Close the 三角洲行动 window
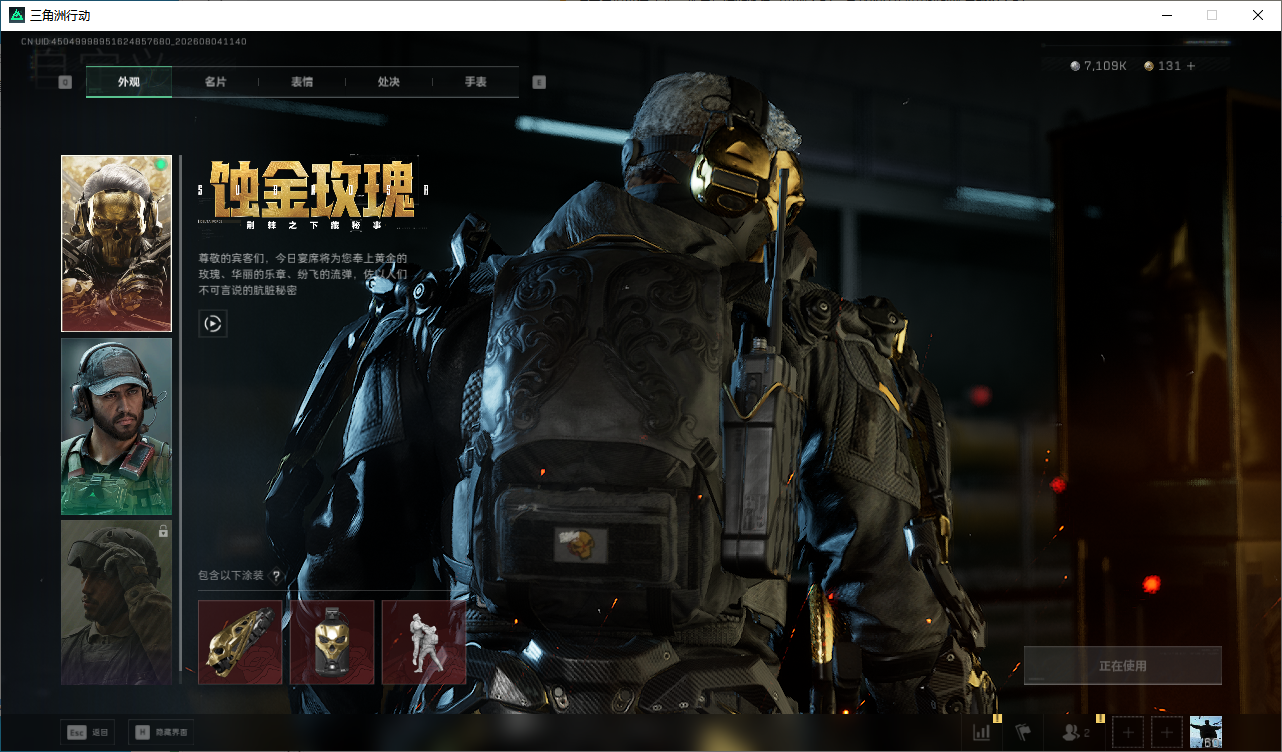This screenshot has width=1282, height=752. tap(1258, 15)
